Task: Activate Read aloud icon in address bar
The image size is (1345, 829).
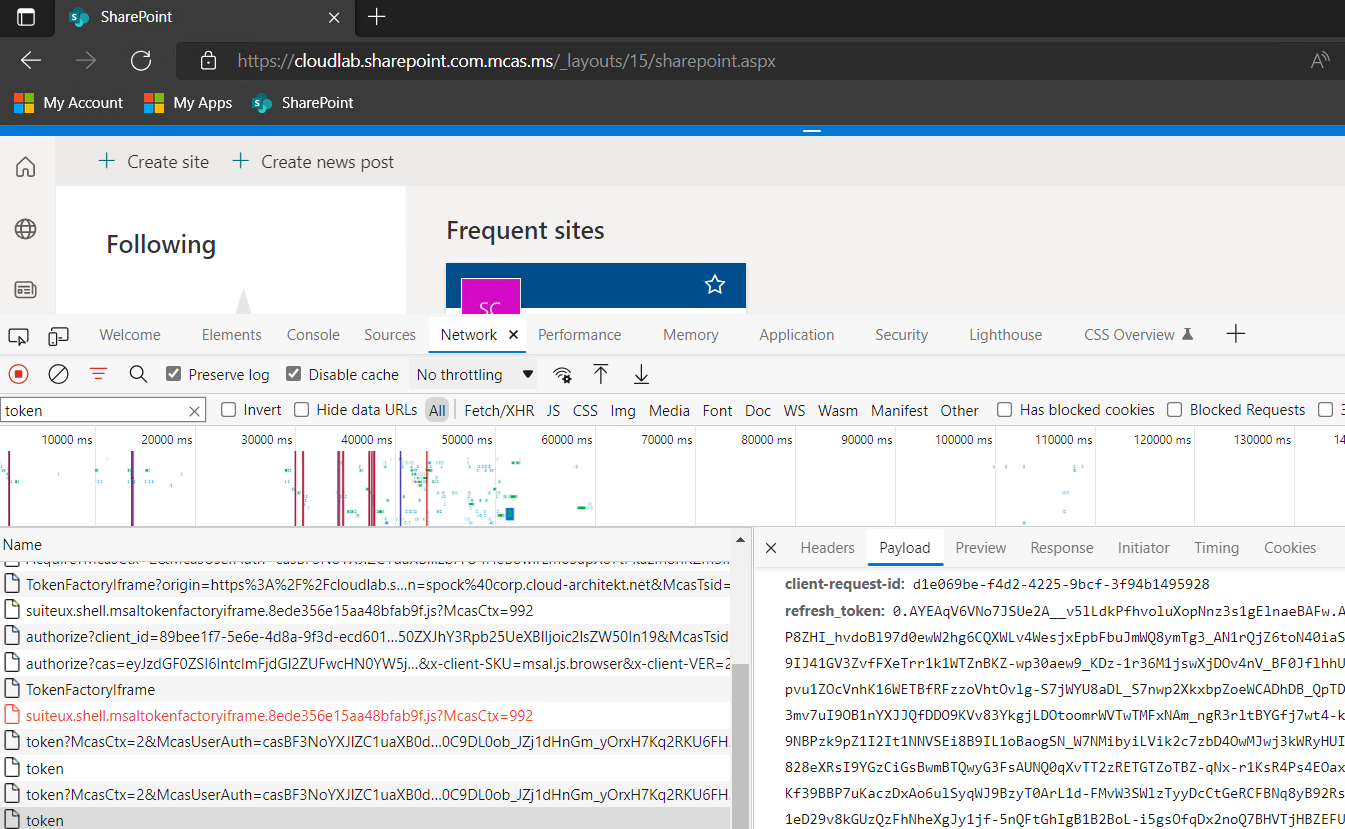Action: tap(1320, 61)
